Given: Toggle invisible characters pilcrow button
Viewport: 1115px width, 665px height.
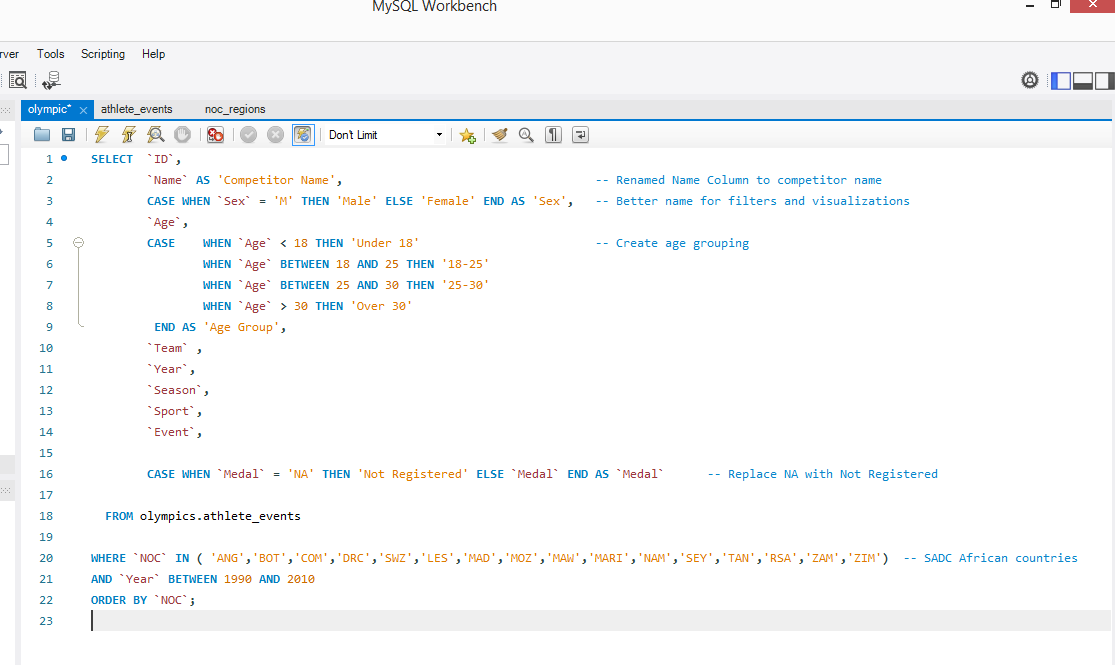Looking at the screenshot, I should 553,135.
